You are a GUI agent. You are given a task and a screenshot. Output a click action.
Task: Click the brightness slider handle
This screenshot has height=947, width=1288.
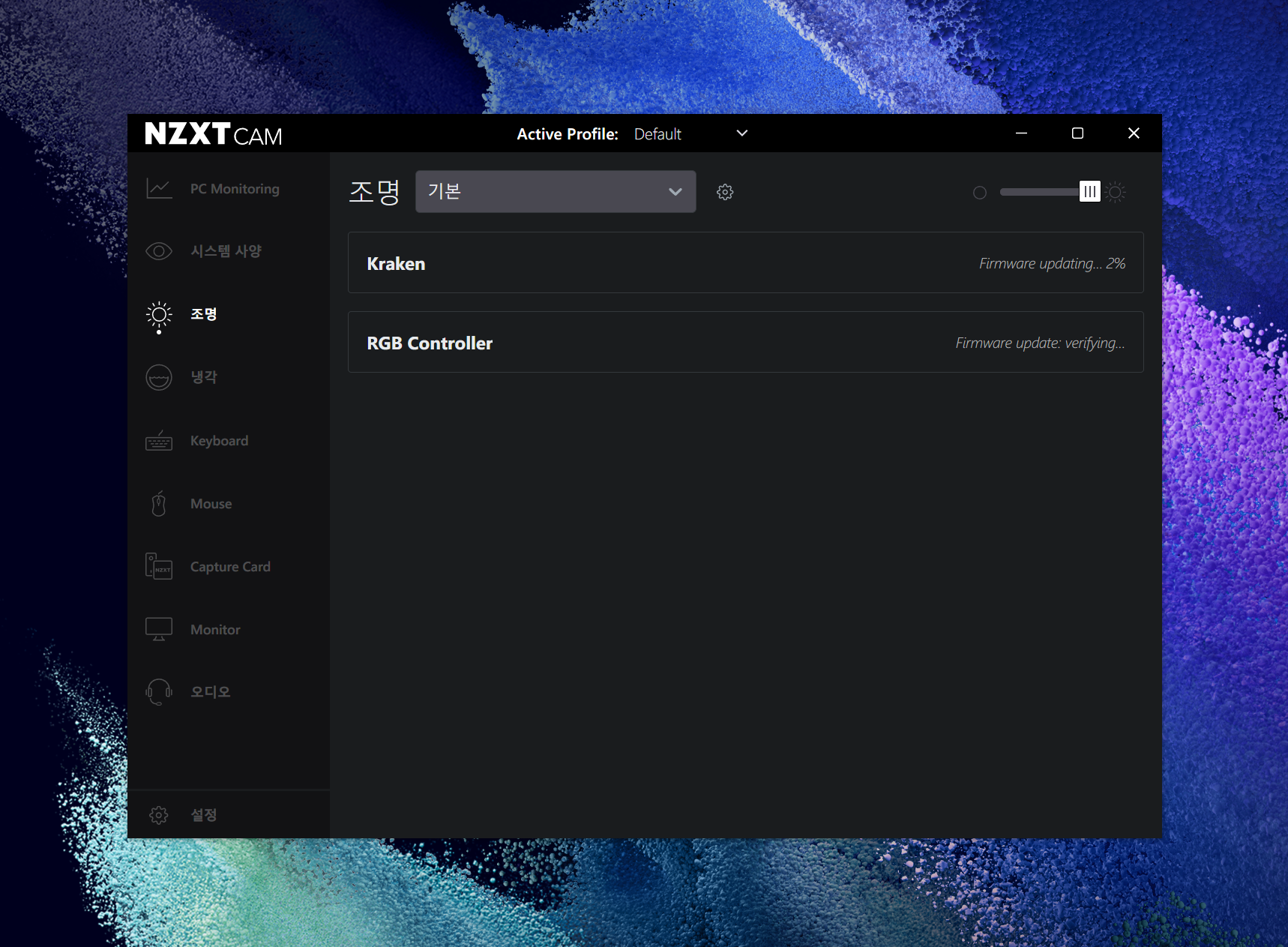click(1090, 192)
